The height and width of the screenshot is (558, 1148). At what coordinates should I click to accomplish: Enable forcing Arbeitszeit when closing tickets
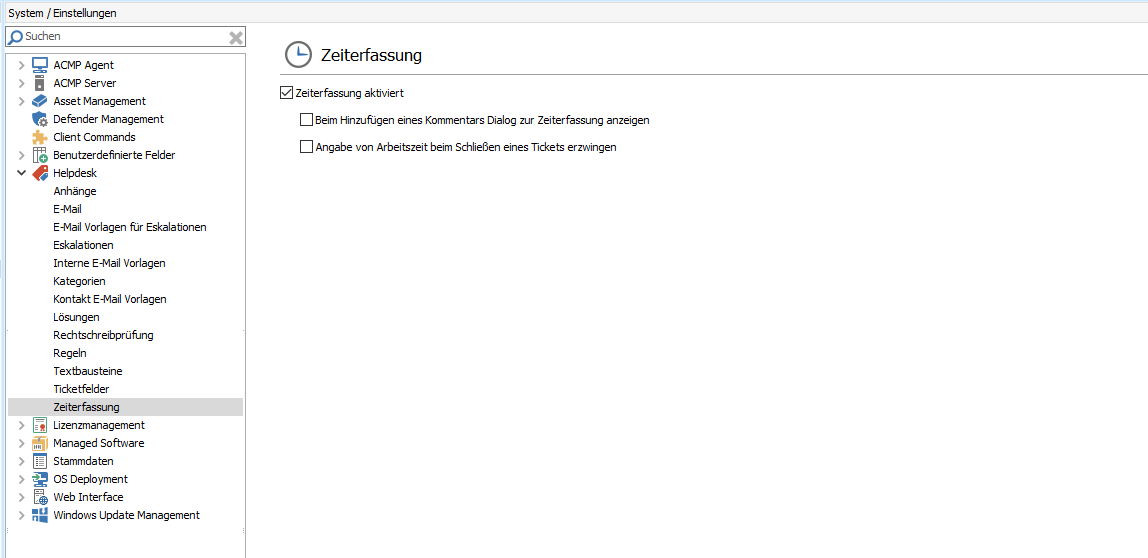pos(307,146)
